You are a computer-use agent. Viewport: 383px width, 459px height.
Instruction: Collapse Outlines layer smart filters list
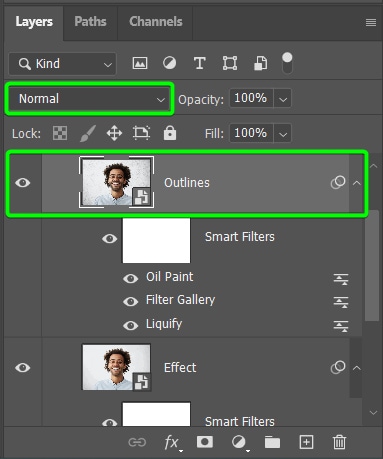[357, 183]
